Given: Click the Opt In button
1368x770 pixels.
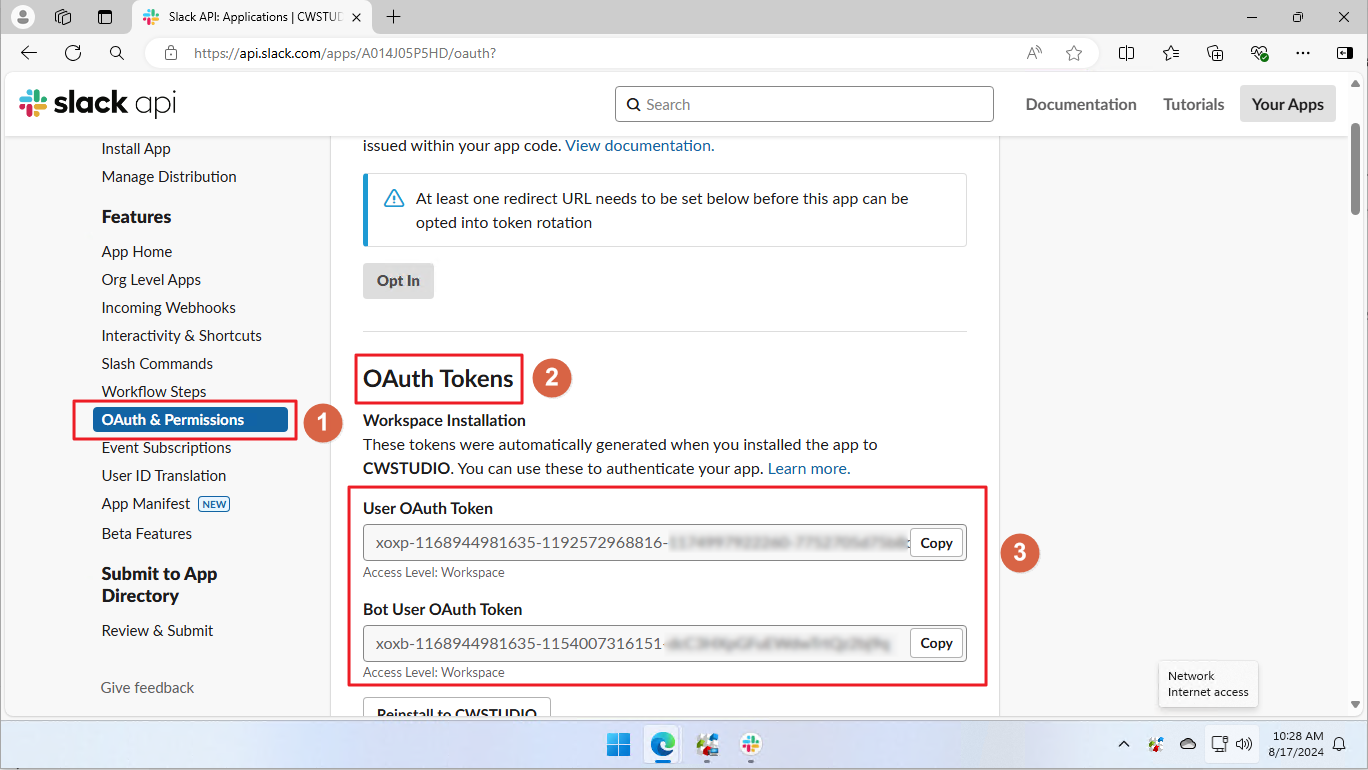Looking at the screenshot, I should point(398,281).
